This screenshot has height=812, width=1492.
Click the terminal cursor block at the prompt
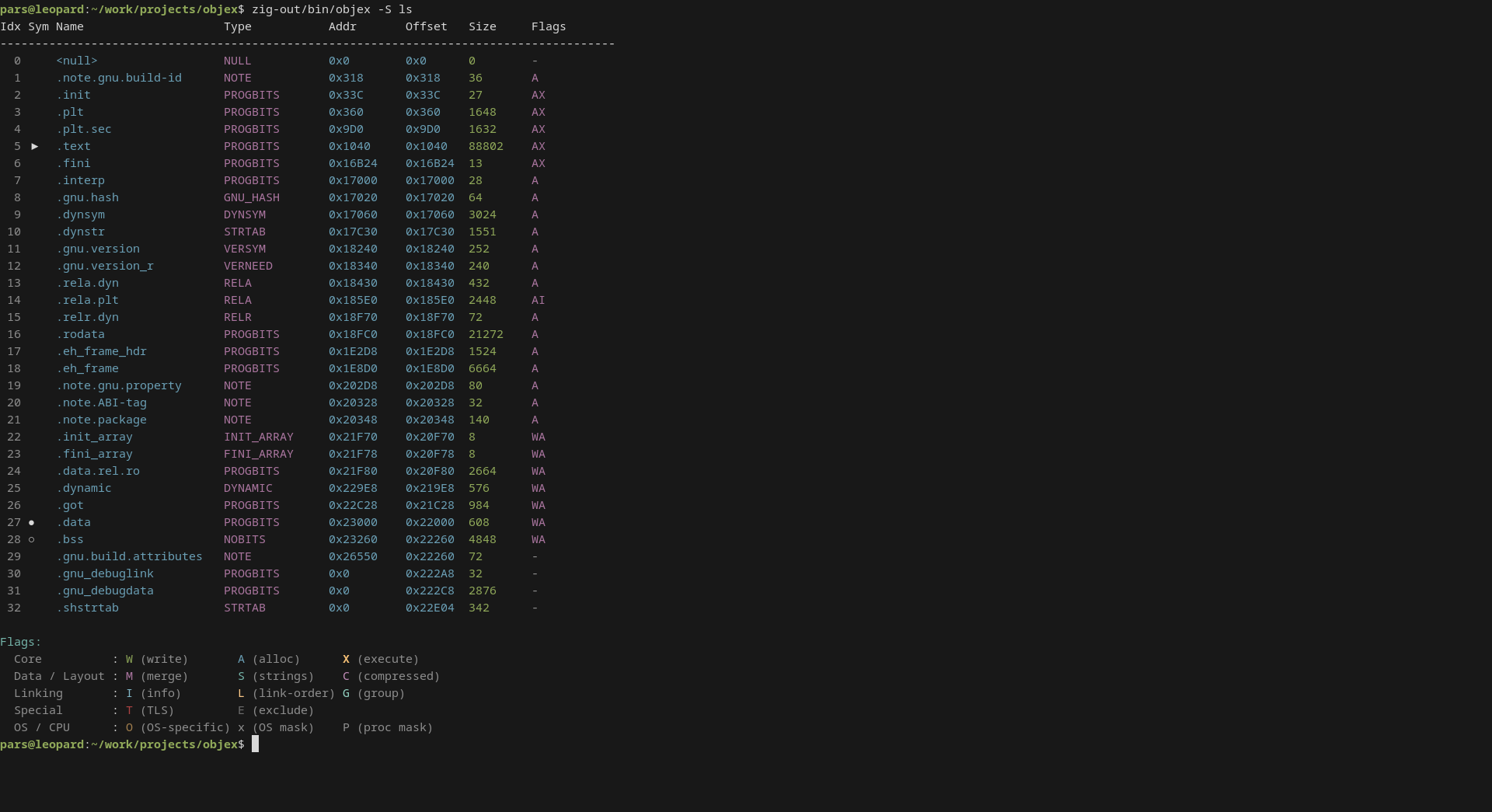point(255,744)
